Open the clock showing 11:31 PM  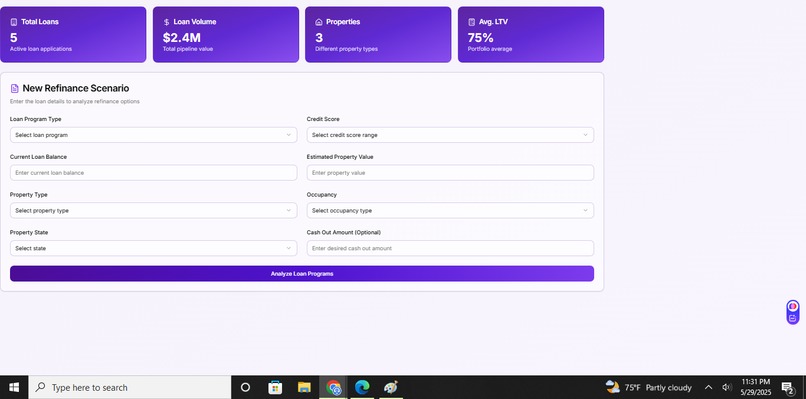pos(756,387)
